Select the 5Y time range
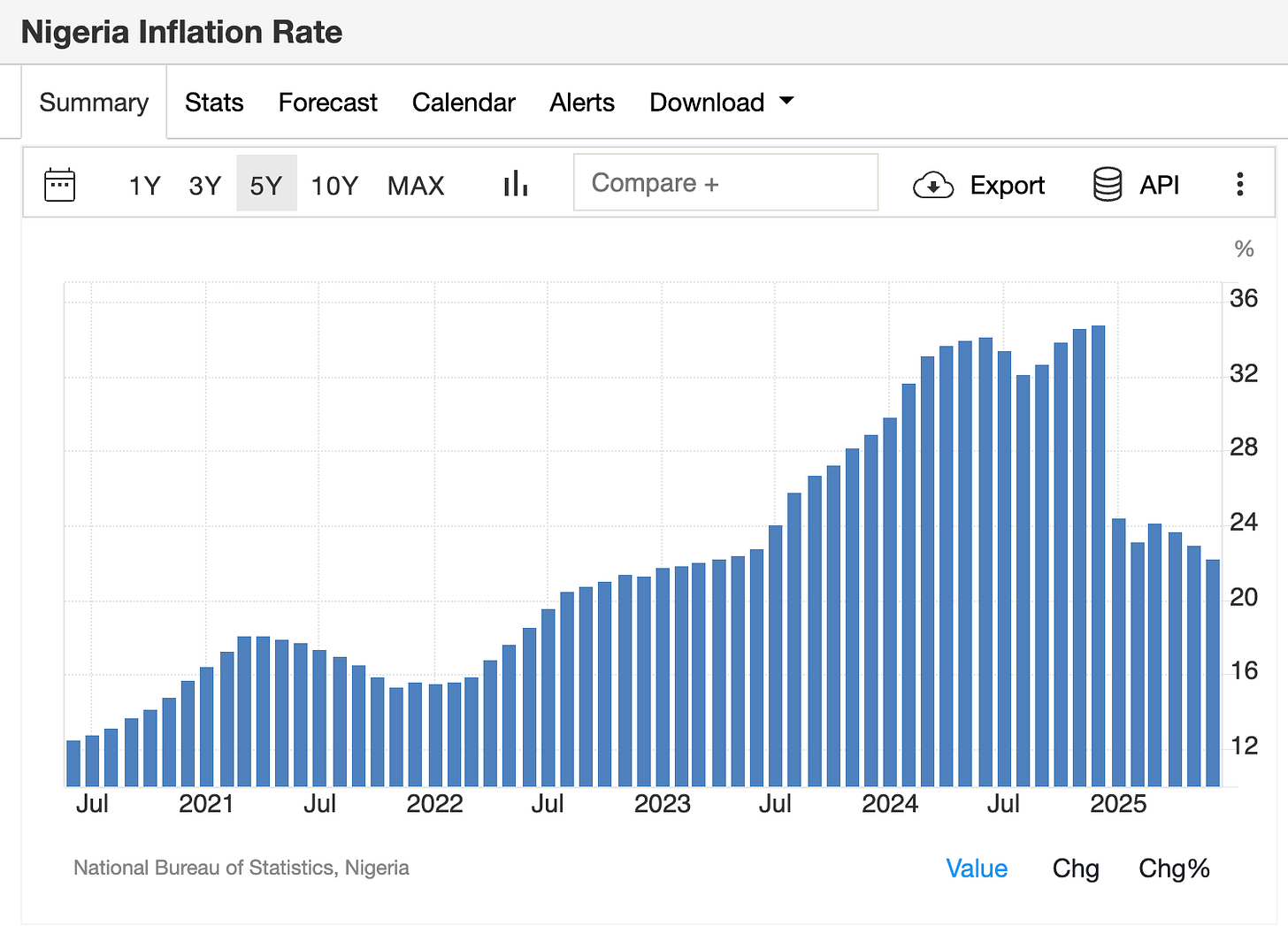The width and height of the screenshot is (1288, 926). (x=266, y=183)
